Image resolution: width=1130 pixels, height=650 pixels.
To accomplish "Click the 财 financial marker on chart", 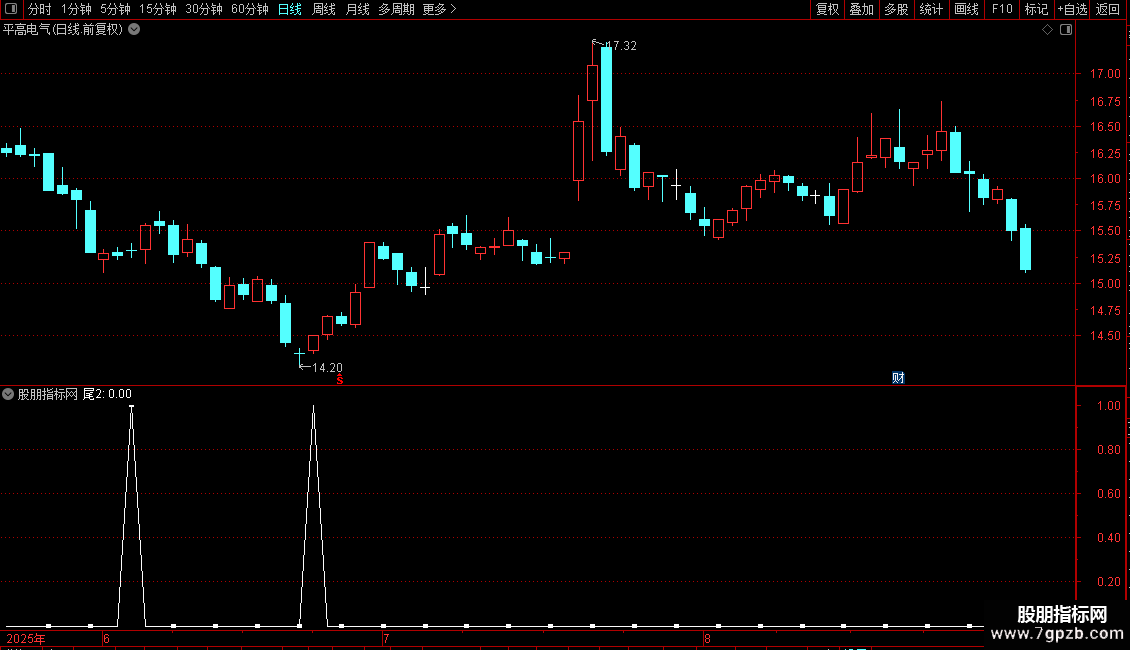I will 898,378.
